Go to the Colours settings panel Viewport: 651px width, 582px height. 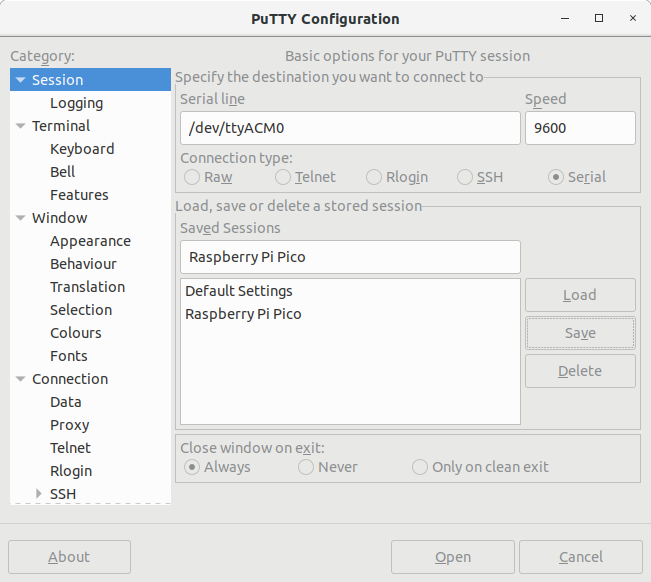[x=76, y=333]
